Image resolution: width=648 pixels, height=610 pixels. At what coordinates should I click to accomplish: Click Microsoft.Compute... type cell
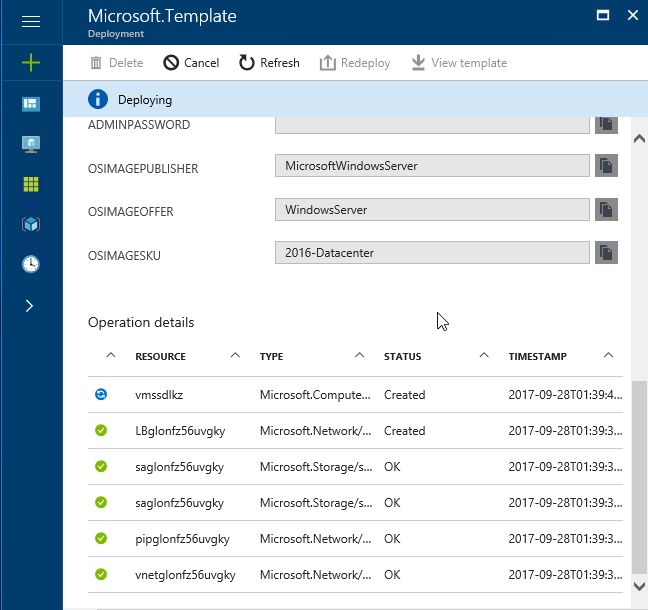click(x=315, y=395)
